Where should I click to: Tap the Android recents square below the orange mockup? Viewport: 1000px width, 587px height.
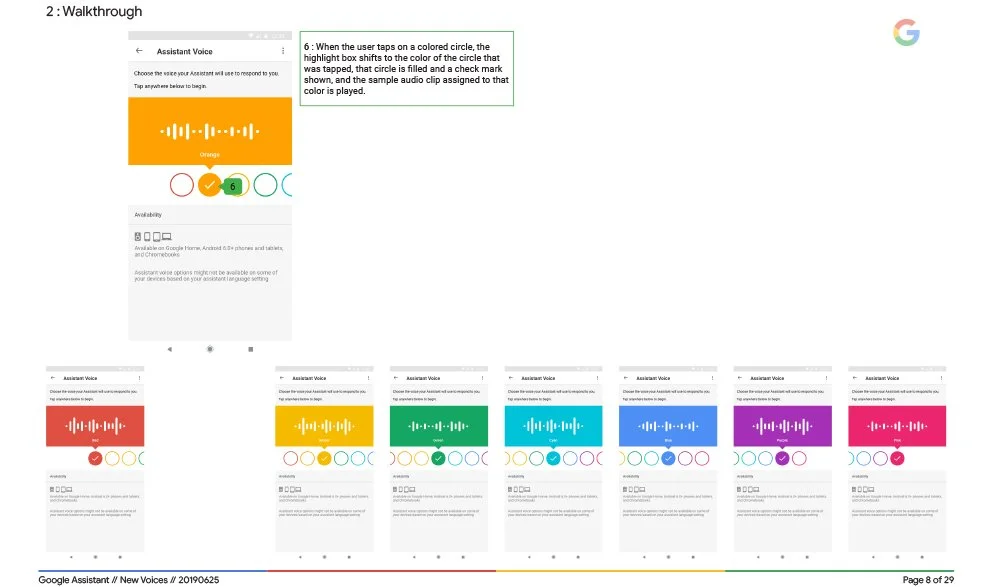coord(251,349)
